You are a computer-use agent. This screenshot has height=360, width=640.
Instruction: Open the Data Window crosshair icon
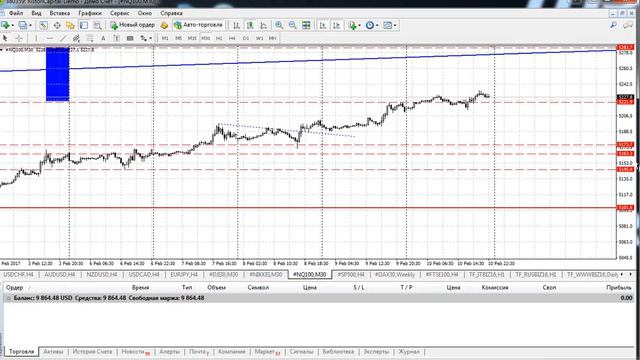pos(57,25)
